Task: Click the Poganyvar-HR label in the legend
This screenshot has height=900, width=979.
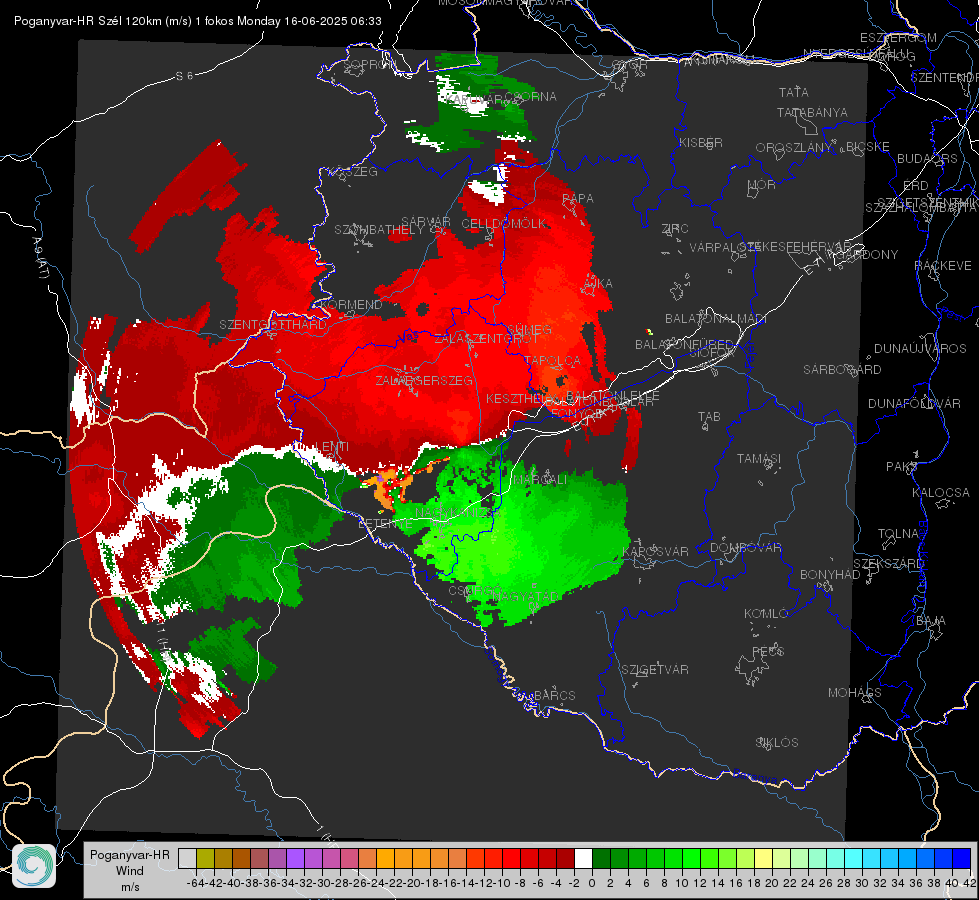Action: [130, 854]
